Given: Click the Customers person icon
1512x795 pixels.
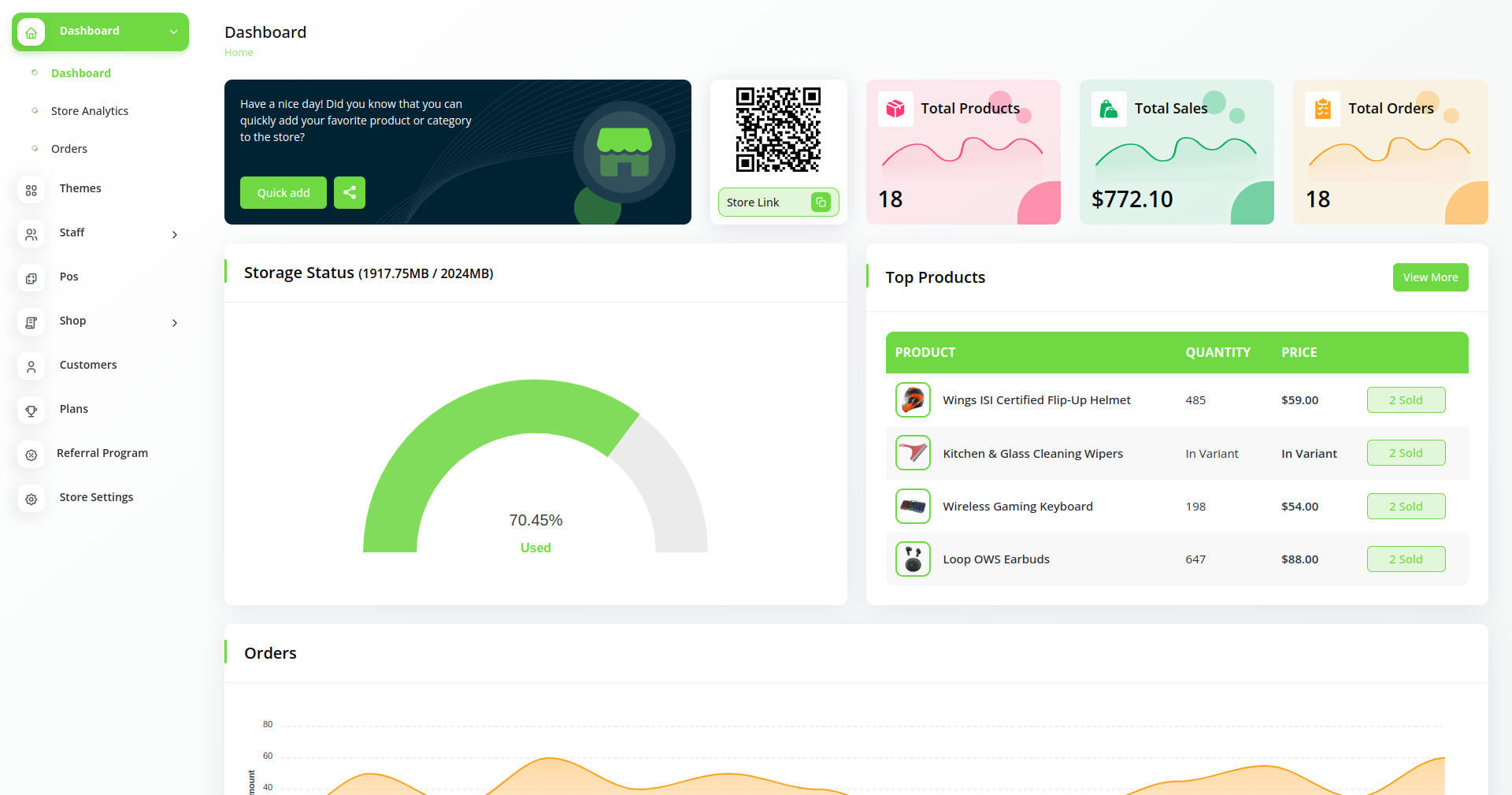Looking at the screenshot, I should click(x=31, y=366).
